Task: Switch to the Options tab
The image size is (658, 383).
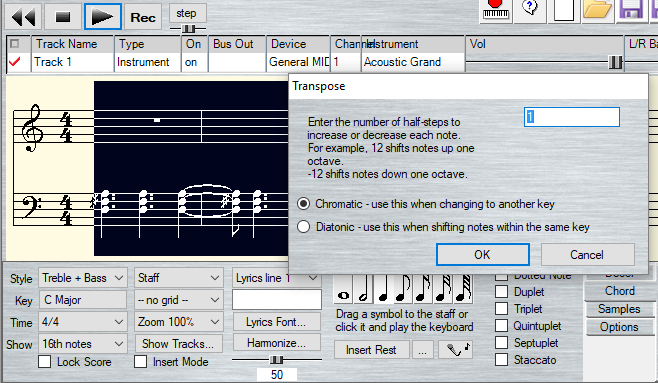Action: pos(619,327)
